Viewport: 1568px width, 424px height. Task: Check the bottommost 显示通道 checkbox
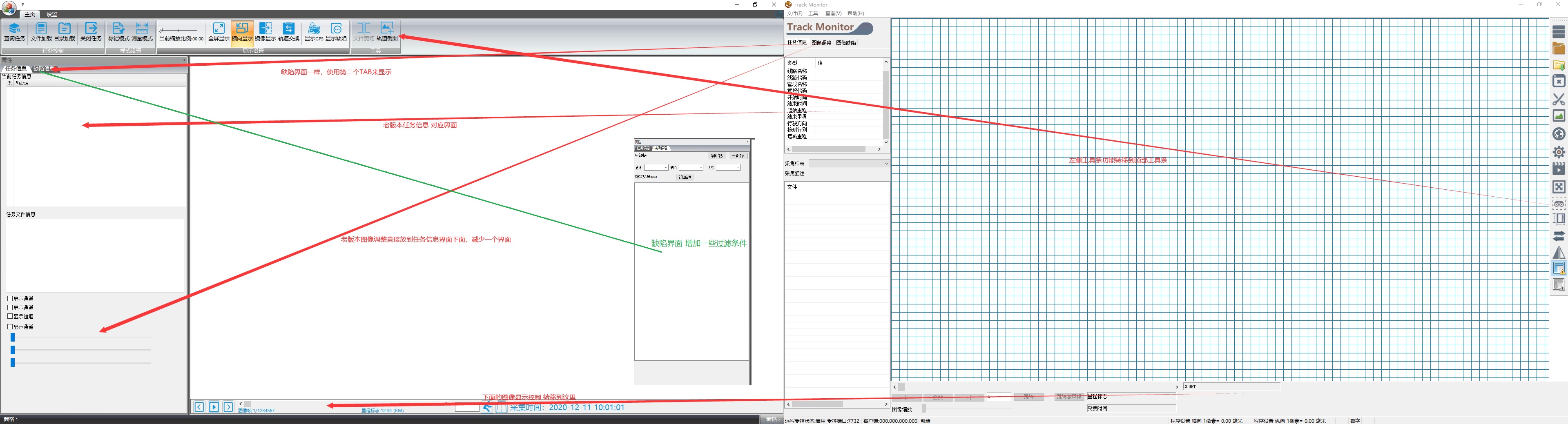click(x=10, y=326)
